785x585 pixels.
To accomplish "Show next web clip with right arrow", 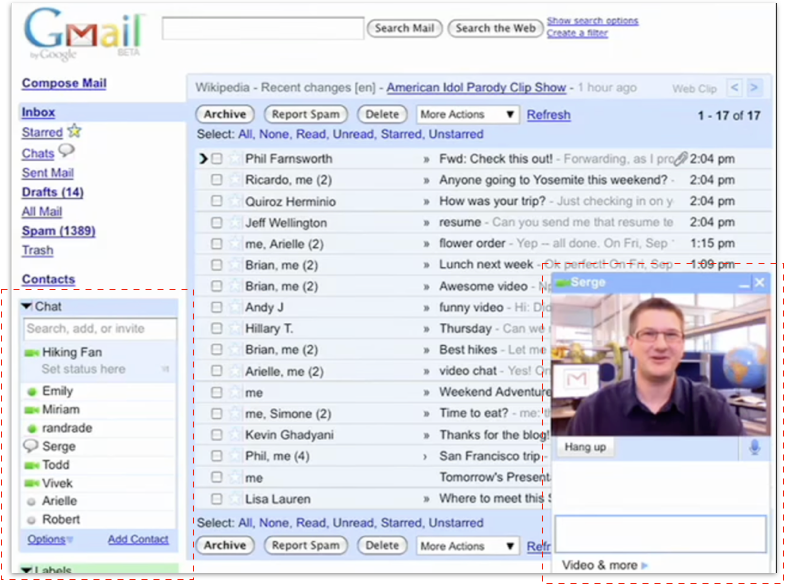I will click(754, 88).
